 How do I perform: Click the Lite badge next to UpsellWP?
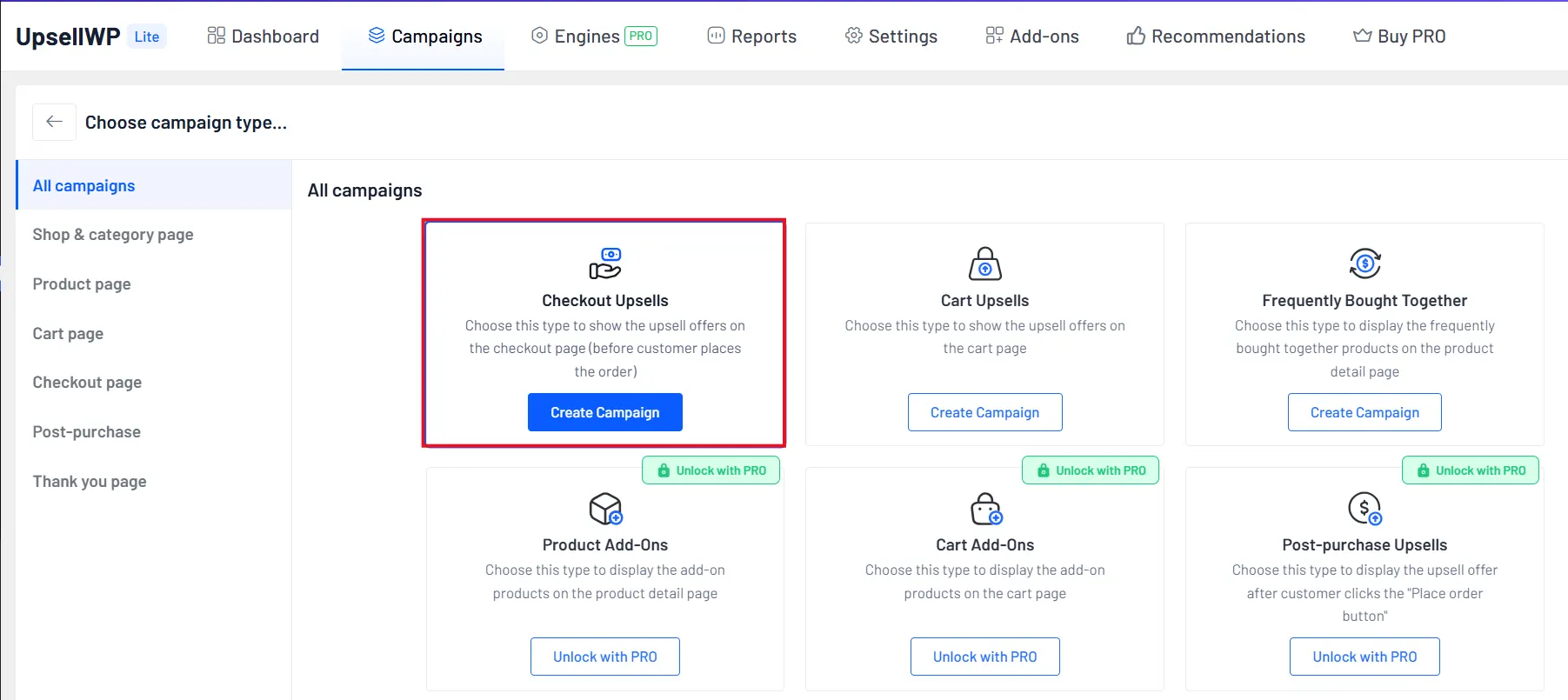point(147,37)
